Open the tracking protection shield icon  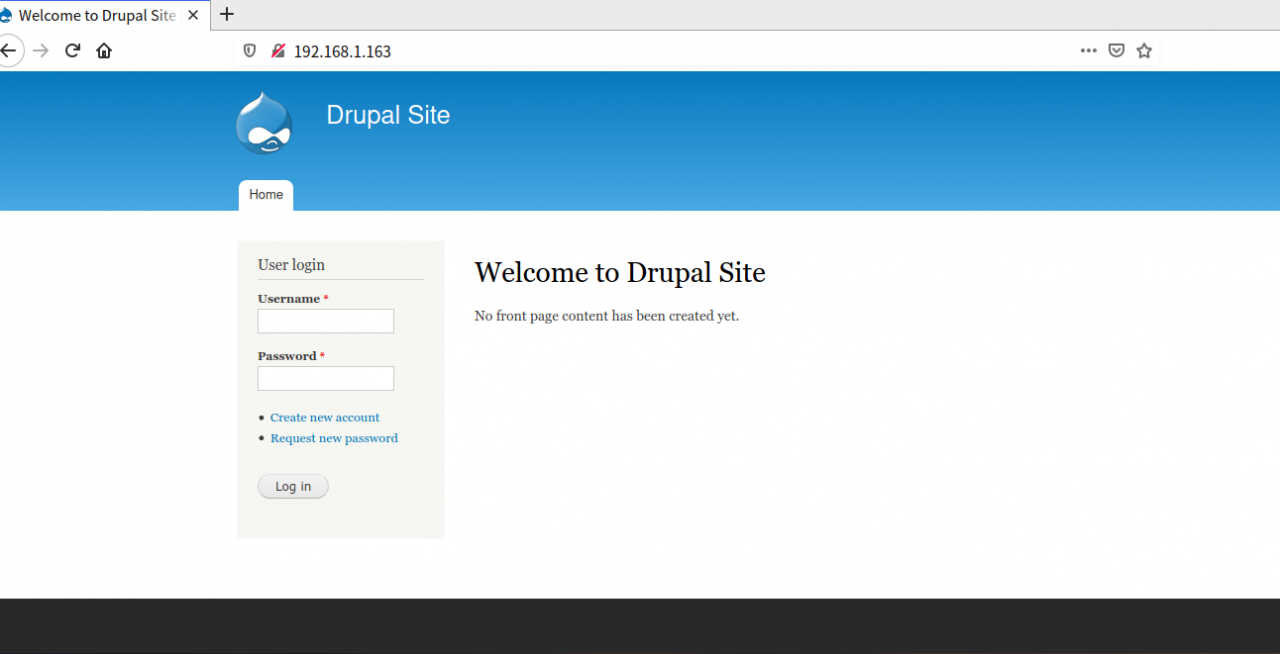[250, 51]
